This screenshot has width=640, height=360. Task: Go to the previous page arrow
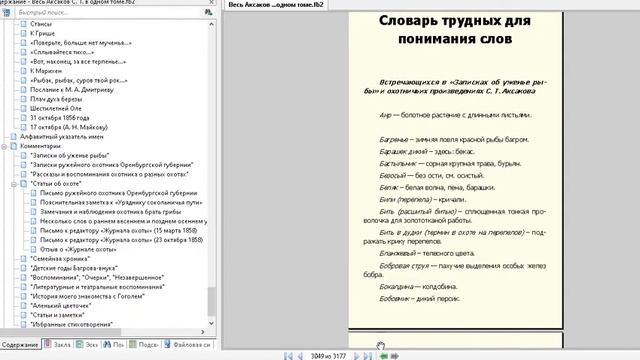300,356
